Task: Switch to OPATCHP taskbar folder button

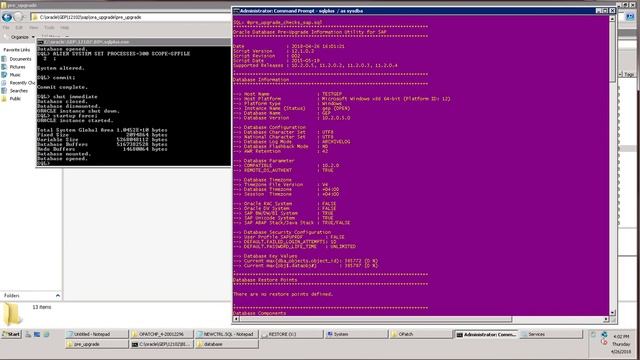Action: click(x=161, y=334)
